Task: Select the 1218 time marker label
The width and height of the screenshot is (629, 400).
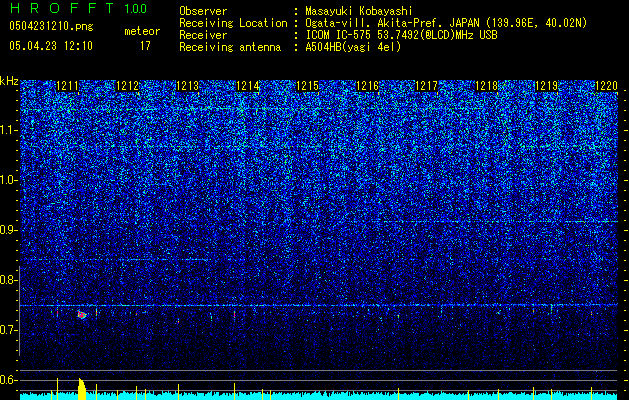Action: [x=486, y=86]
